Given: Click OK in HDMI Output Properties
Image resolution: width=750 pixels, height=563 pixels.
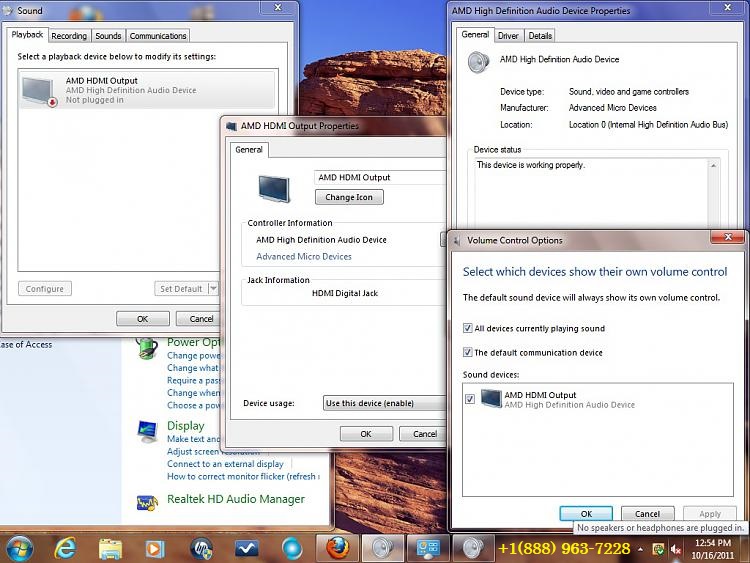Looking at the screenshot, I should [366, 434].
